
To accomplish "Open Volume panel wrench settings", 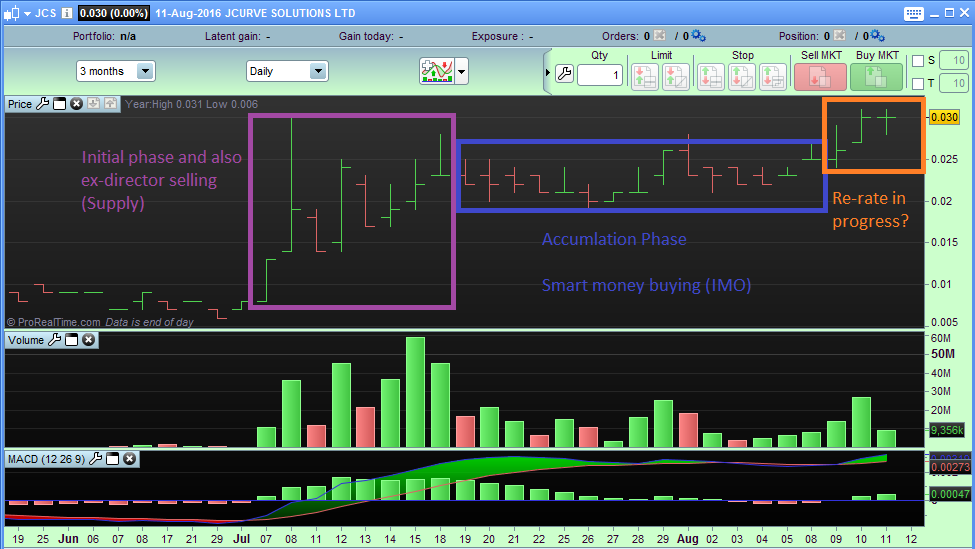I will click(55, 339).
